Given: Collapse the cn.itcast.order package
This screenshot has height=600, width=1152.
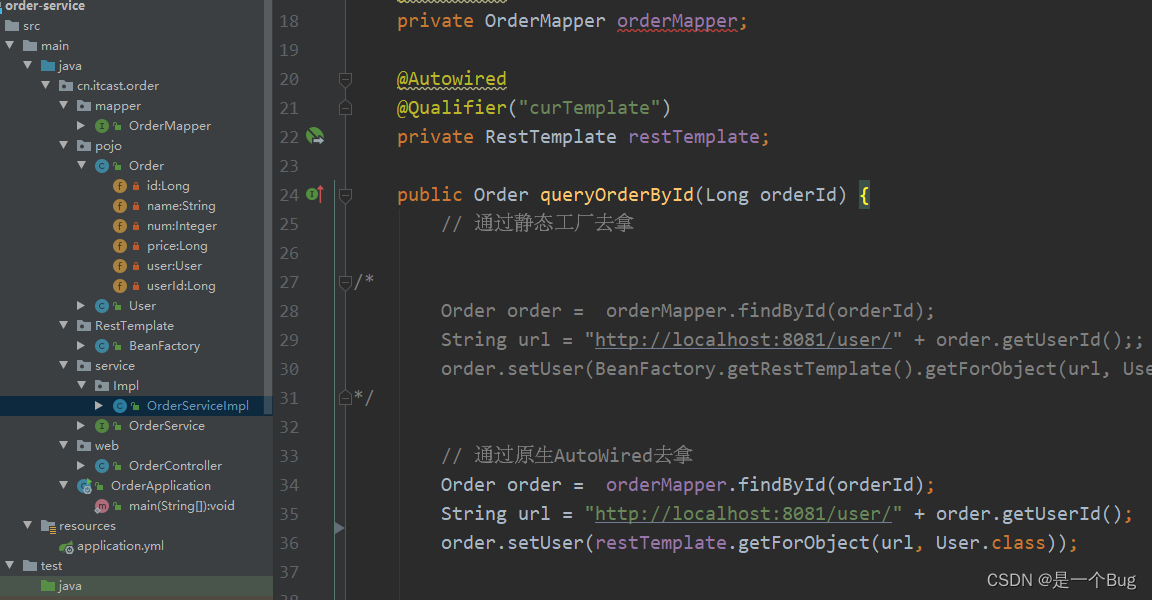Looking at the screenshot, I should pyautogui.click(x=46, y=85).
